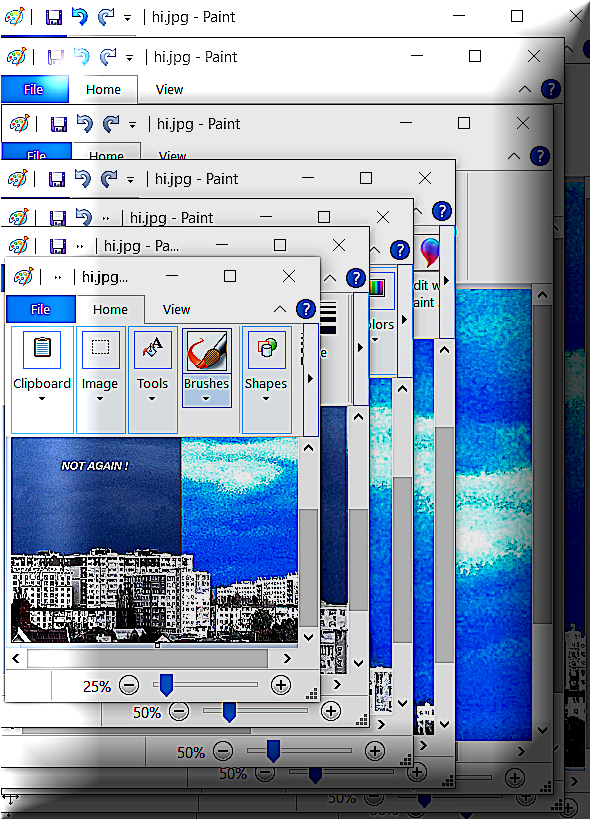Click Save in the fifth window from front

pos(59,124)
